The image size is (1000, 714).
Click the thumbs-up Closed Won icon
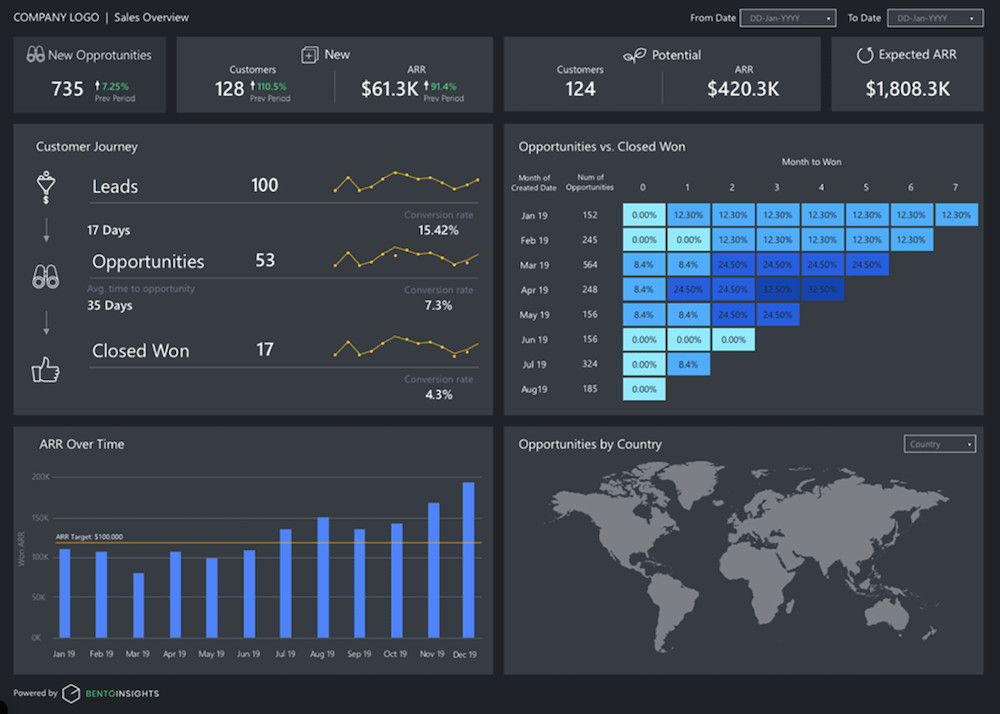45,370
